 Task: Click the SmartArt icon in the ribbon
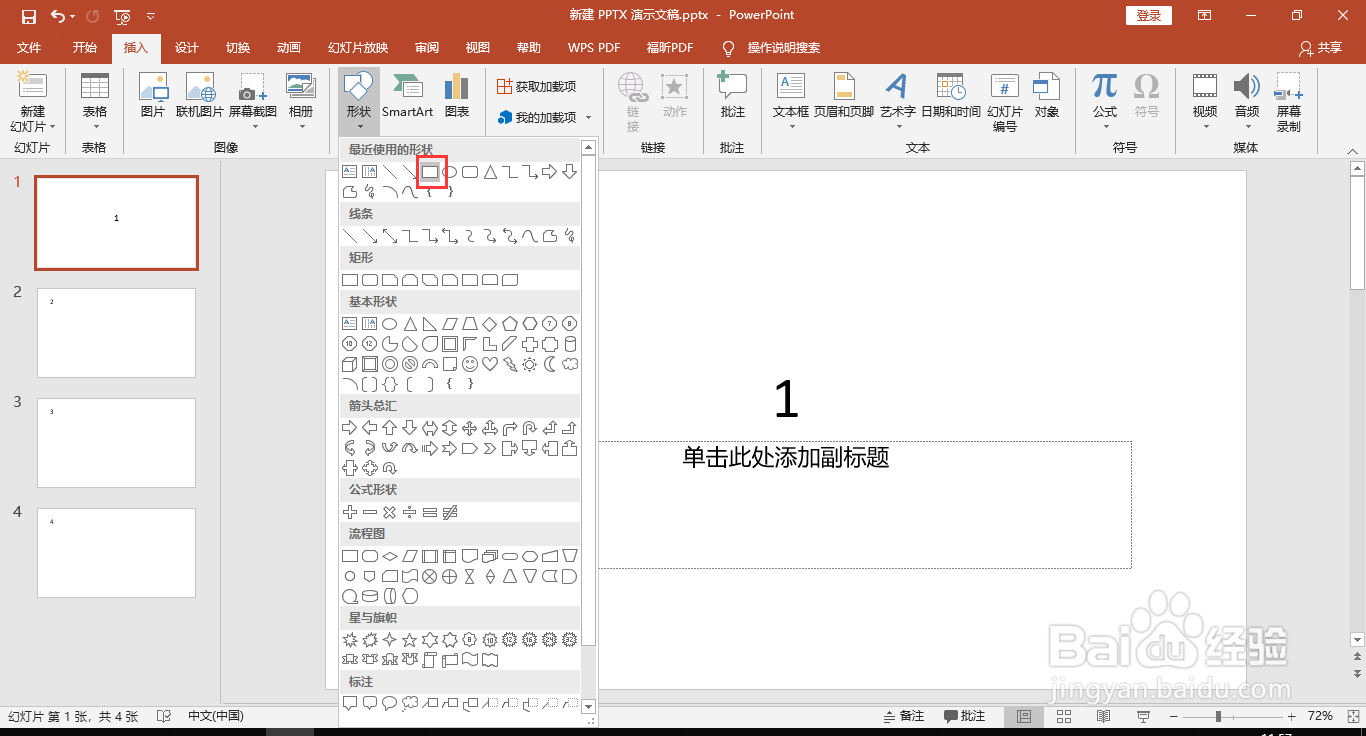[408, 96]
